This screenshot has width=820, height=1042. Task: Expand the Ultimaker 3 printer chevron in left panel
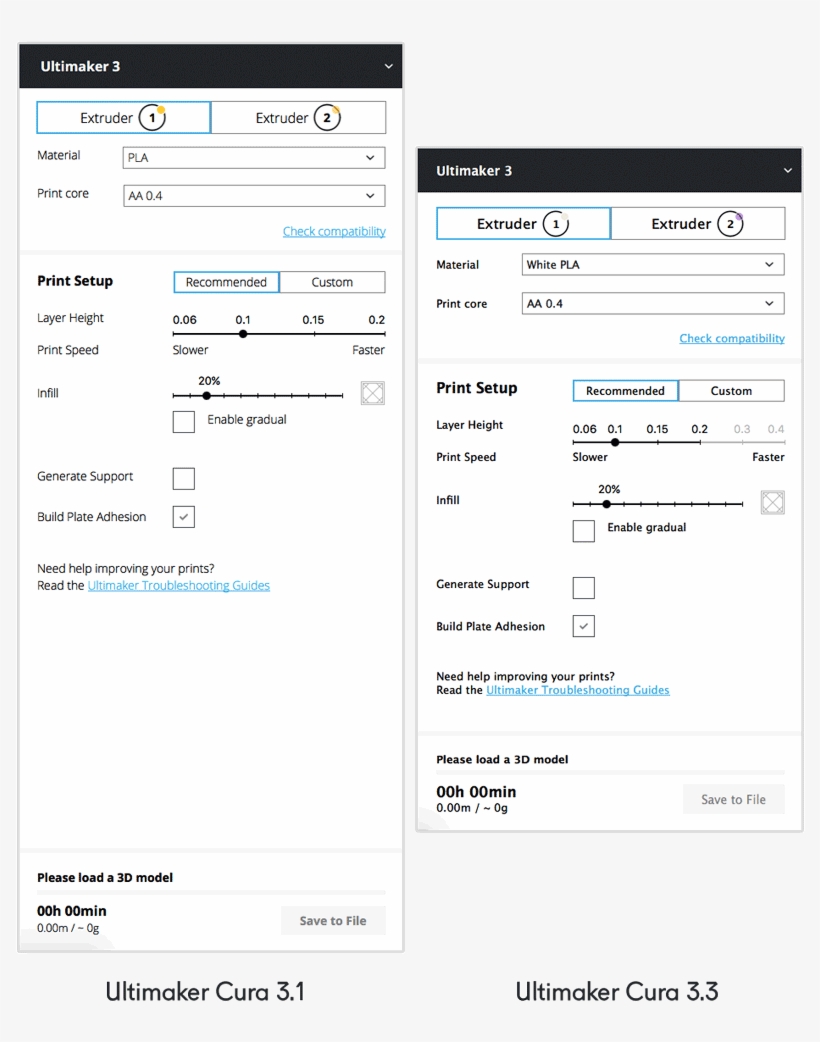click(389, 67)
